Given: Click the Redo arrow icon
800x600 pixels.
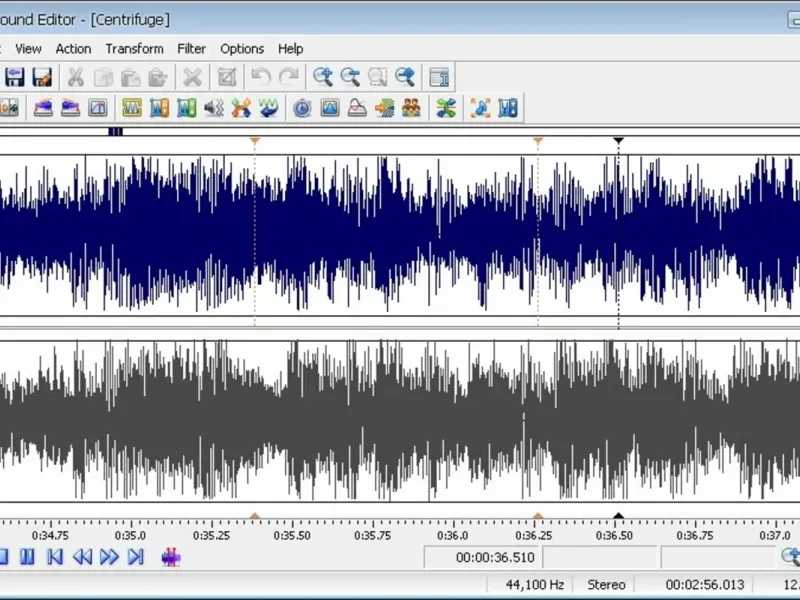Looking at the screenshot, I should click(289, 77).
